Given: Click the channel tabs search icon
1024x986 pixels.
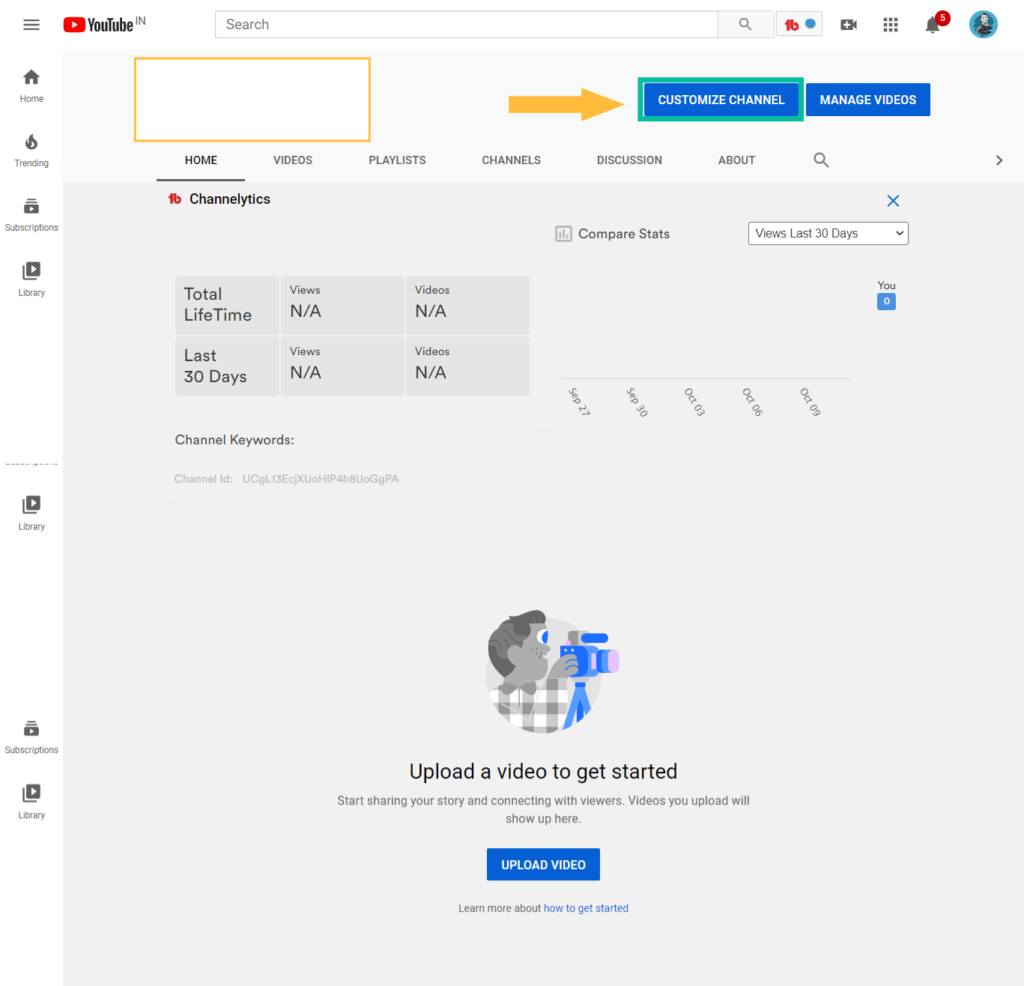Looking at the screenshot, I should 821,160.
